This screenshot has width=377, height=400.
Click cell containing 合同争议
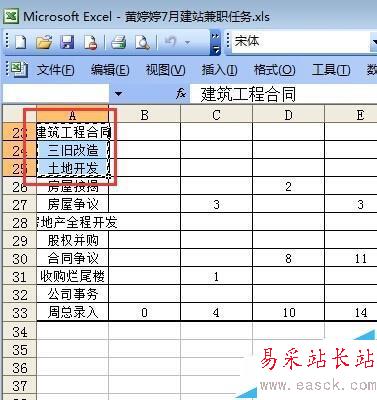click(x=72, y=258)
